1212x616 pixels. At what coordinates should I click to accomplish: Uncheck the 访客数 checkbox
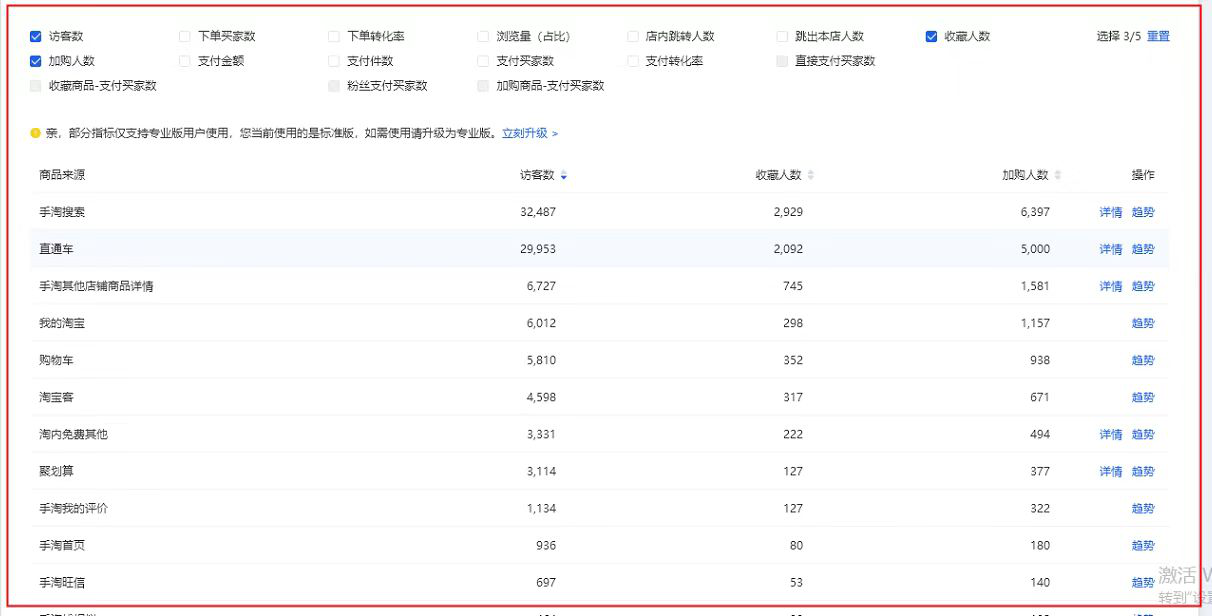[x=36, y=37]
